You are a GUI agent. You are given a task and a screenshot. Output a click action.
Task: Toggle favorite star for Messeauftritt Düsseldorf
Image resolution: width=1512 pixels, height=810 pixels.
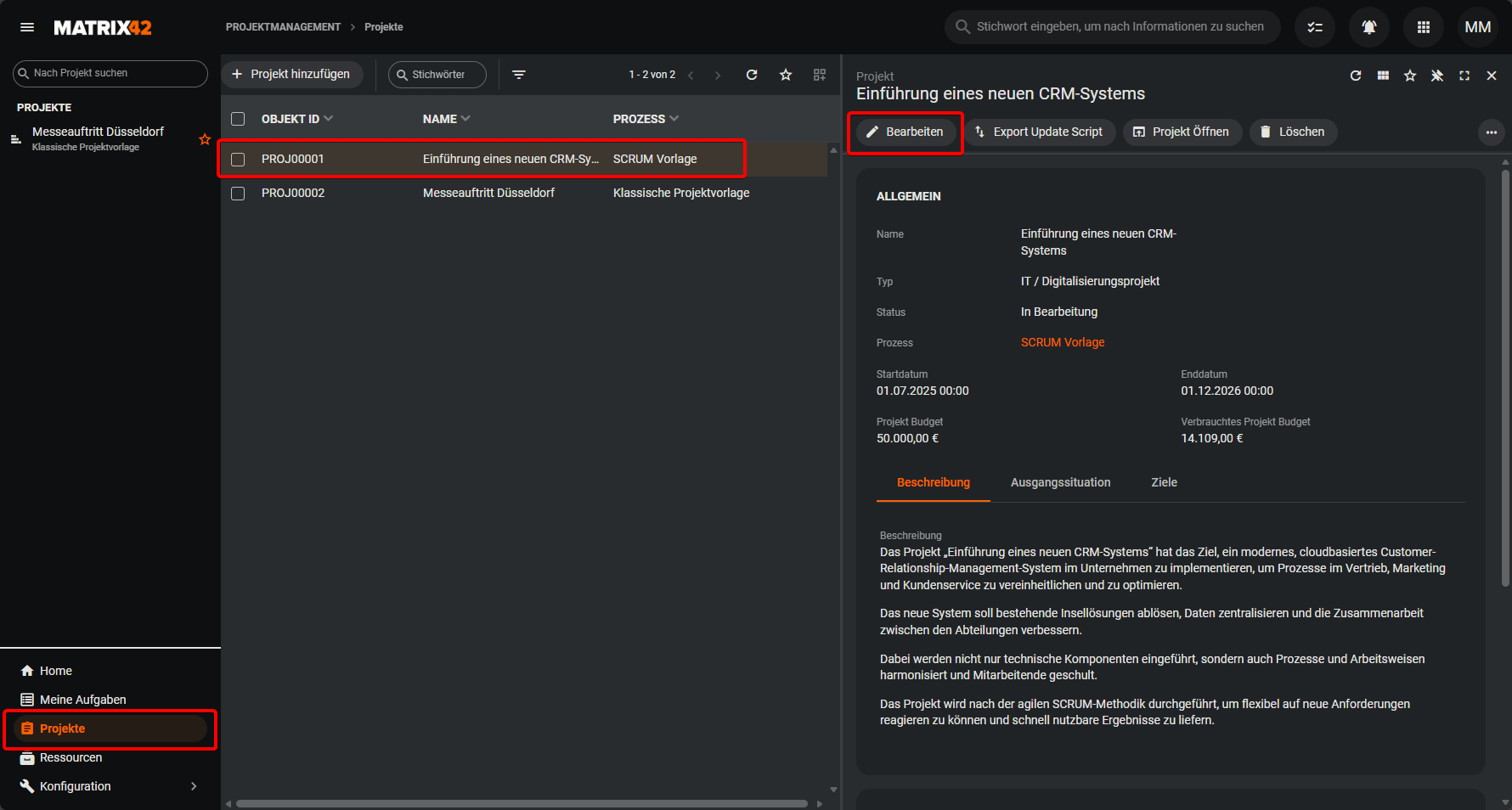[205, 139]
